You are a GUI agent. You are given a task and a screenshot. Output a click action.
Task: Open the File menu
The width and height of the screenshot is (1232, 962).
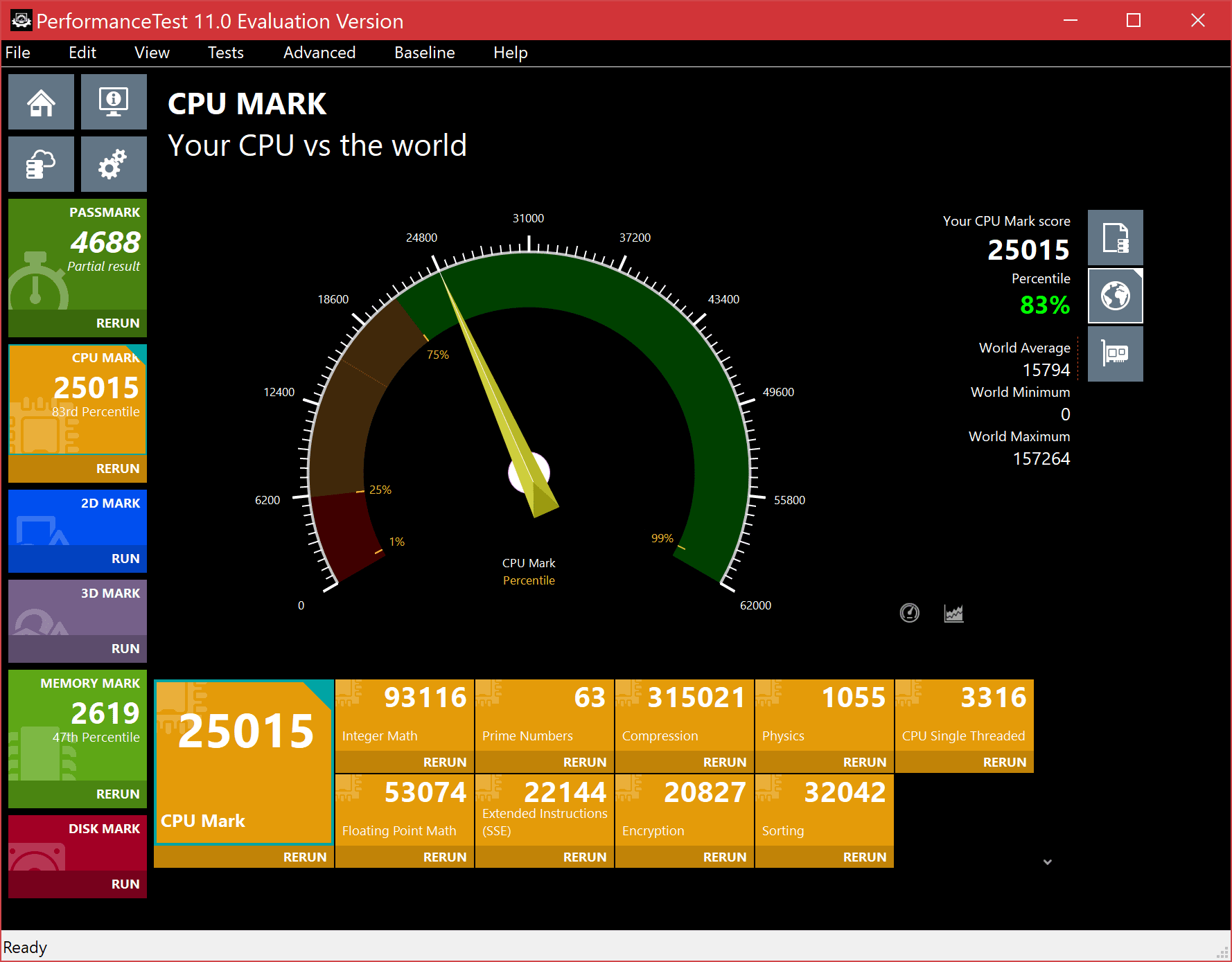click(x=18, y=53)
